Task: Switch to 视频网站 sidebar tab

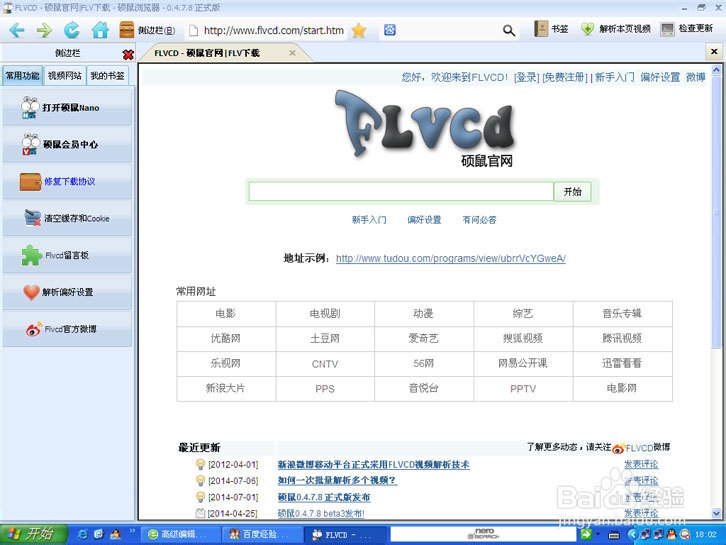Action: point(64,75)
